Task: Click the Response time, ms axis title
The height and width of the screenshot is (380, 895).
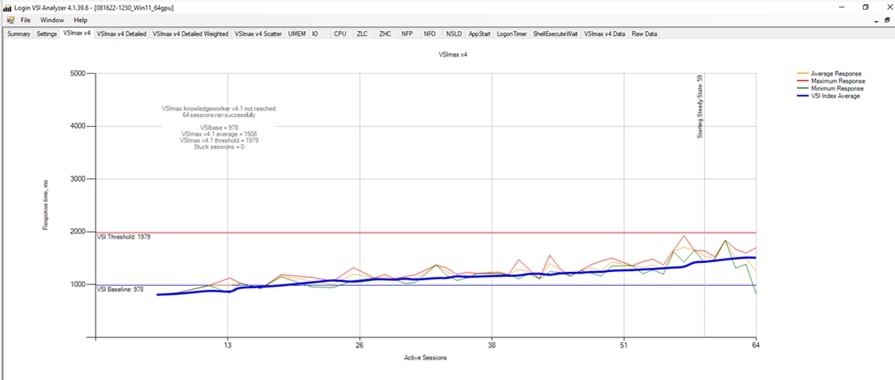Action: tap(45, 204)
